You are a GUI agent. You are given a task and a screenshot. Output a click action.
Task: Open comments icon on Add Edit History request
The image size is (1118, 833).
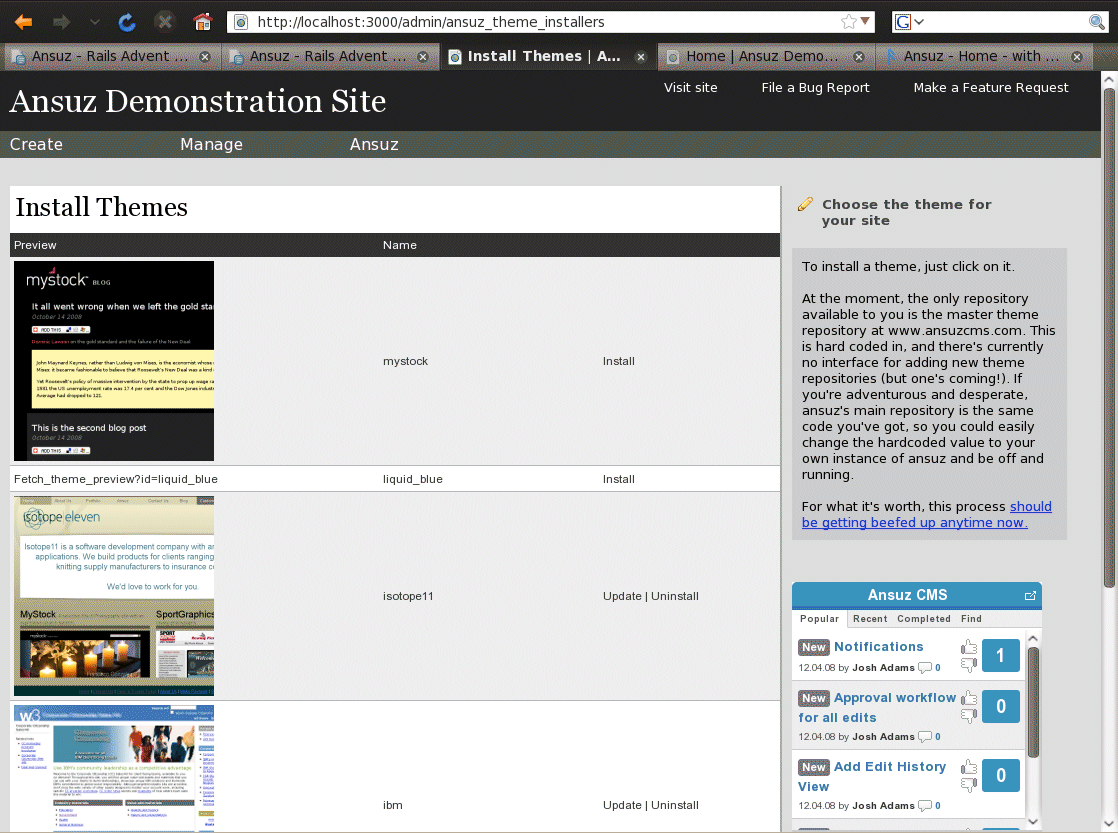point(925,806)
